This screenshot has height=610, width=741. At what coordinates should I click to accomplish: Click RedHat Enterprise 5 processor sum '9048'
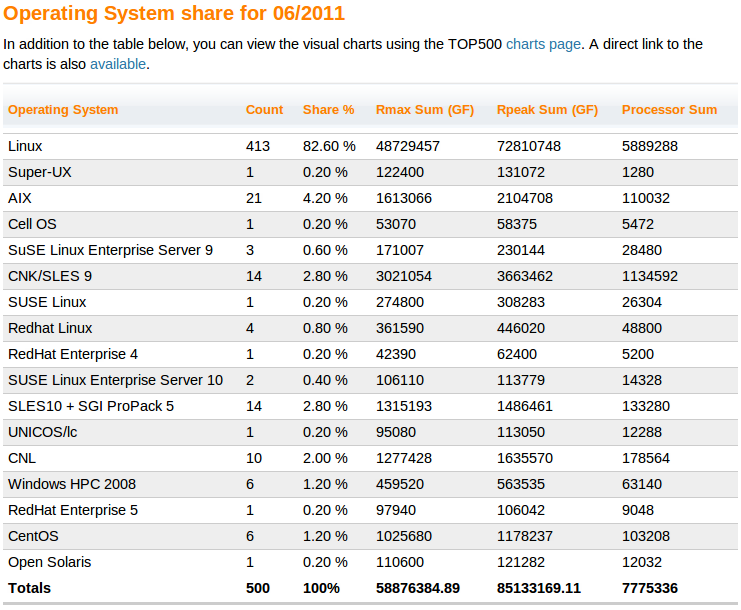coord(638,510)
